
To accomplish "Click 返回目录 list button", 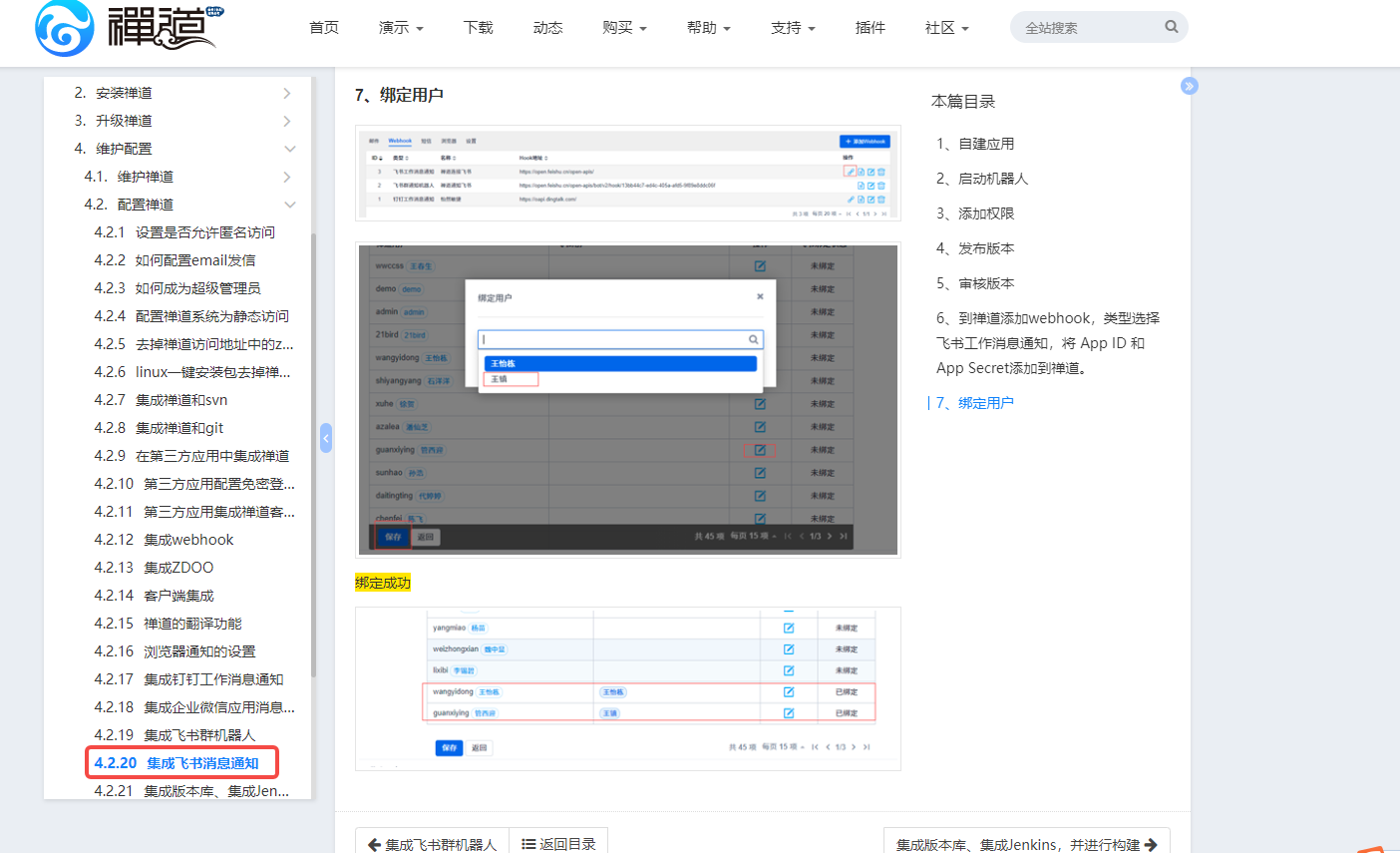I will point(558,844).
